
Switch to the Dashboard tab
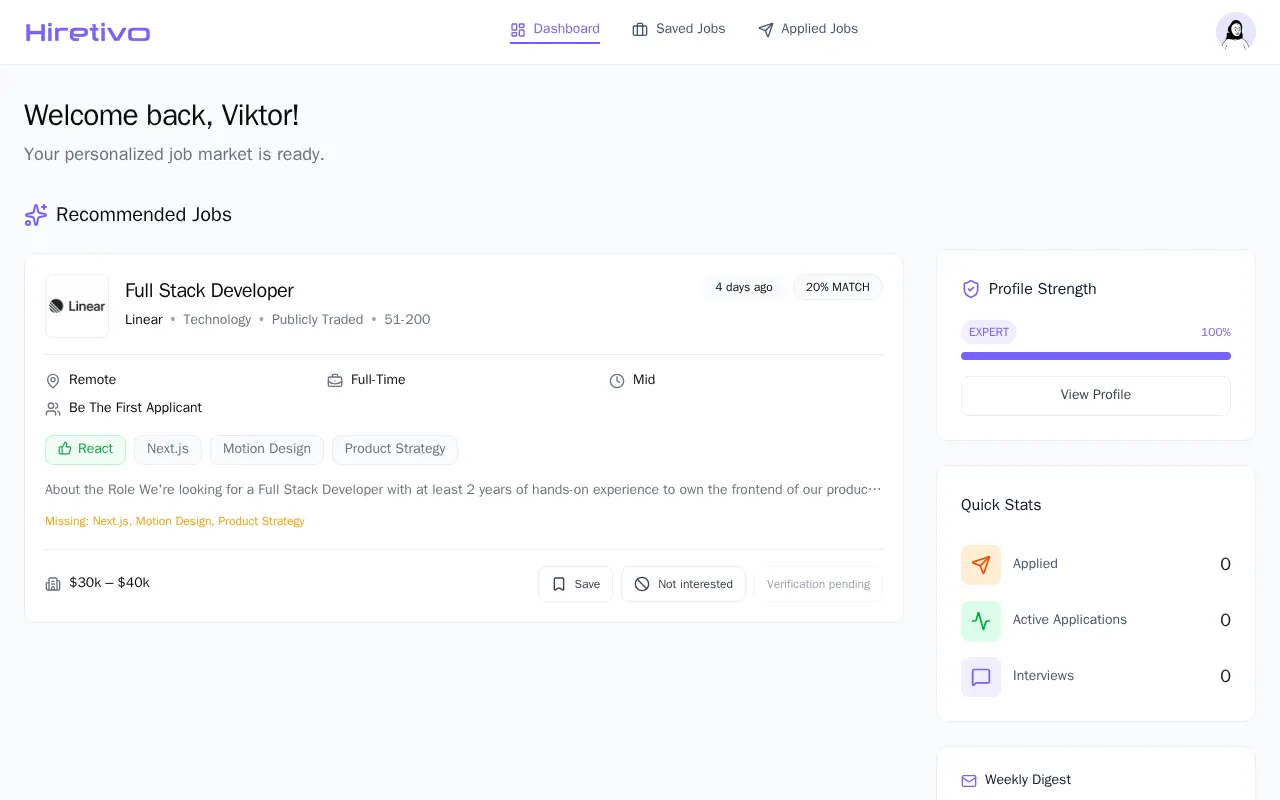(x=555, y=29)
